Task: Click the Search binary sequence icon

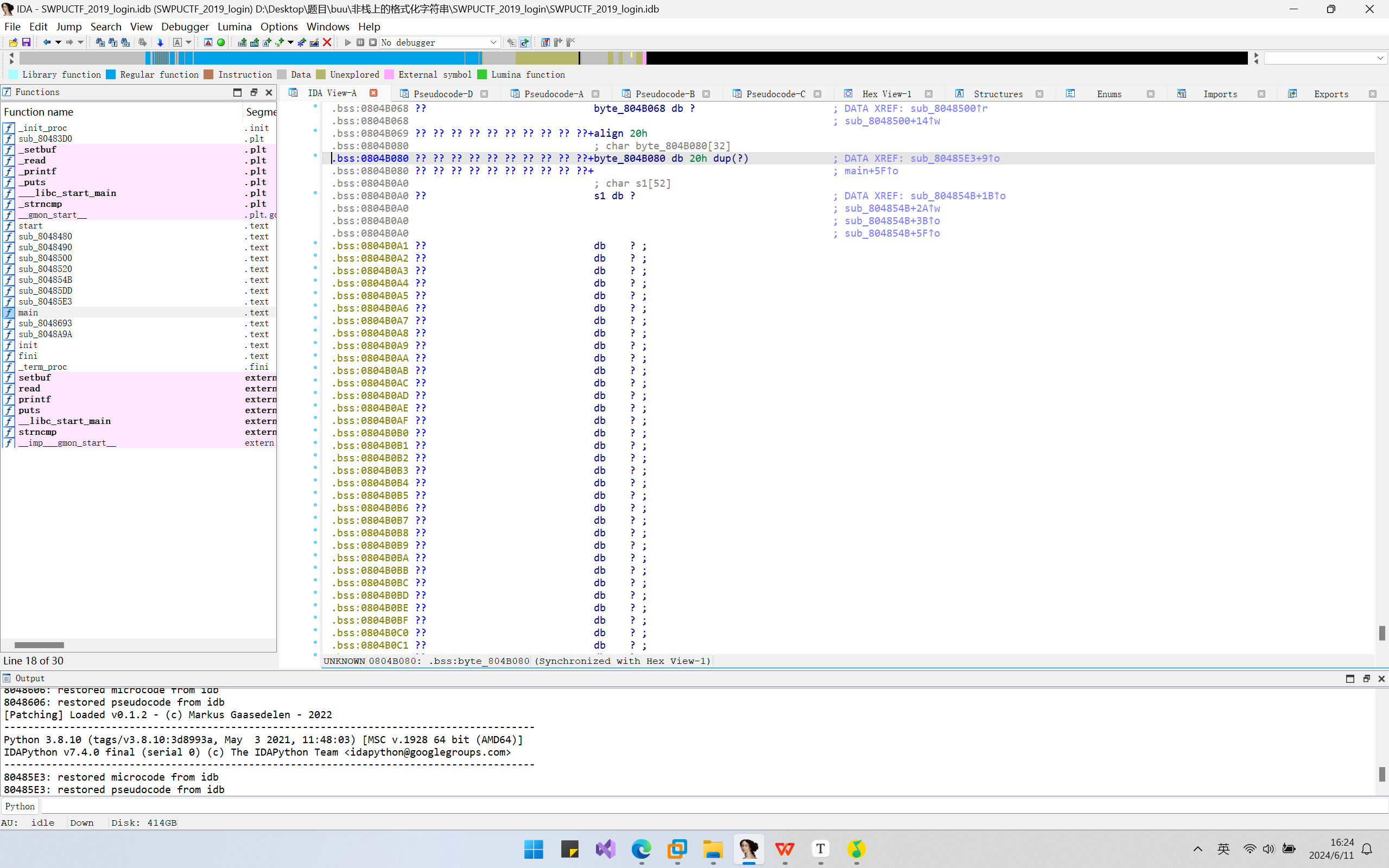Action: [125, 42]
